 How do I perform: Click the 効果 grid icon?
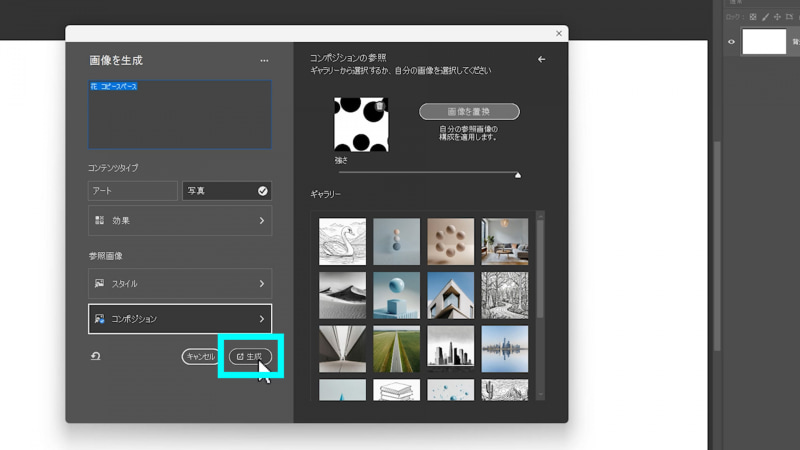(99, 220)
